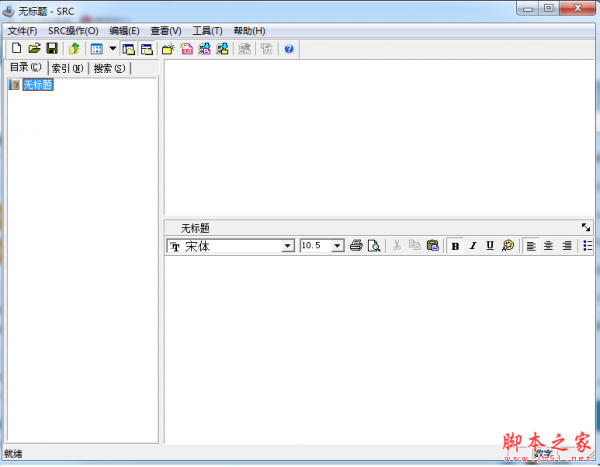This screenshot has height=467, width=600.
Task: Print with the printer icon
Action: [356, 245]
